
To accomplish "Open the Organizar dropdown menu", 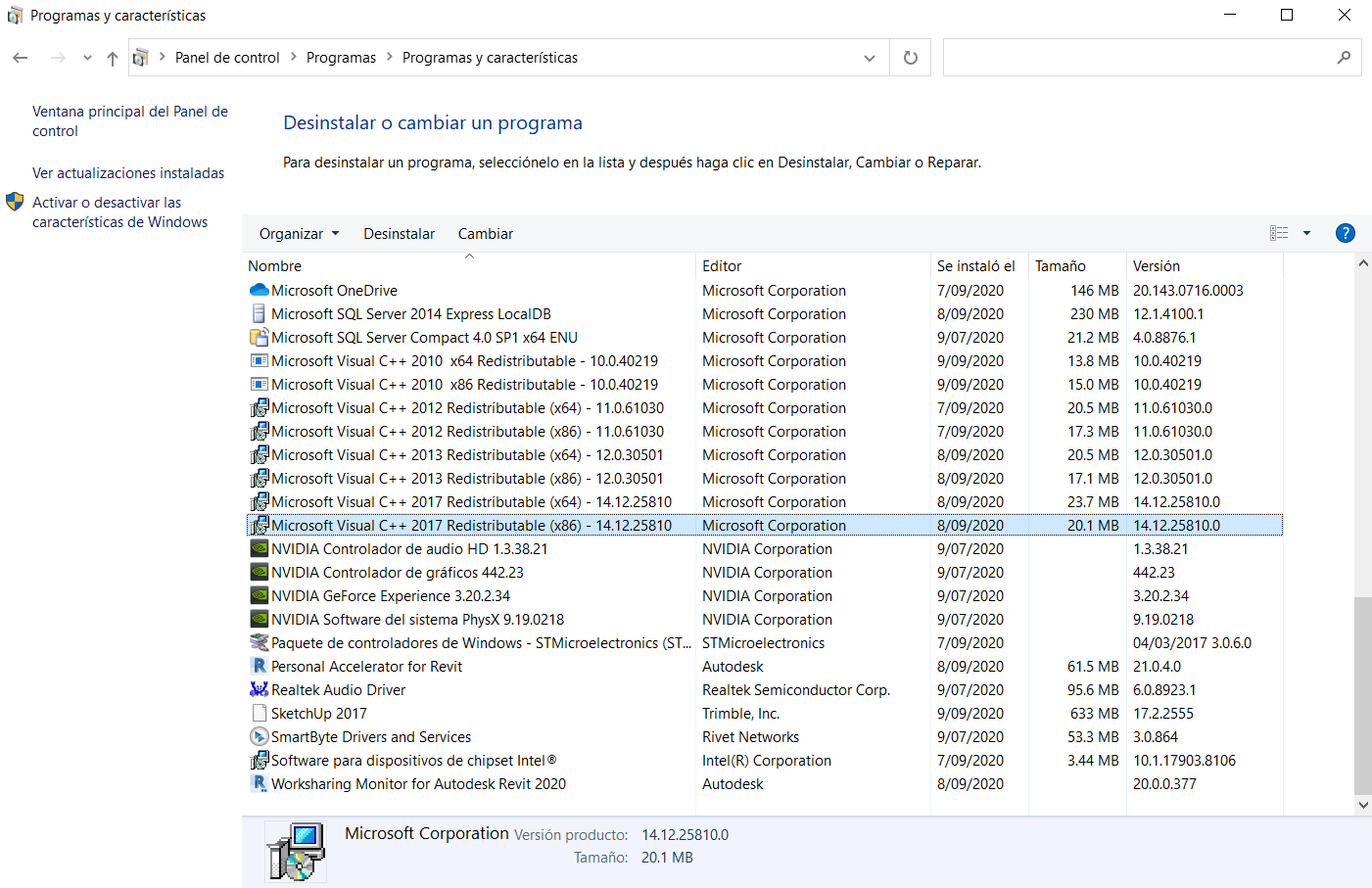I will (x=299, y=234).
